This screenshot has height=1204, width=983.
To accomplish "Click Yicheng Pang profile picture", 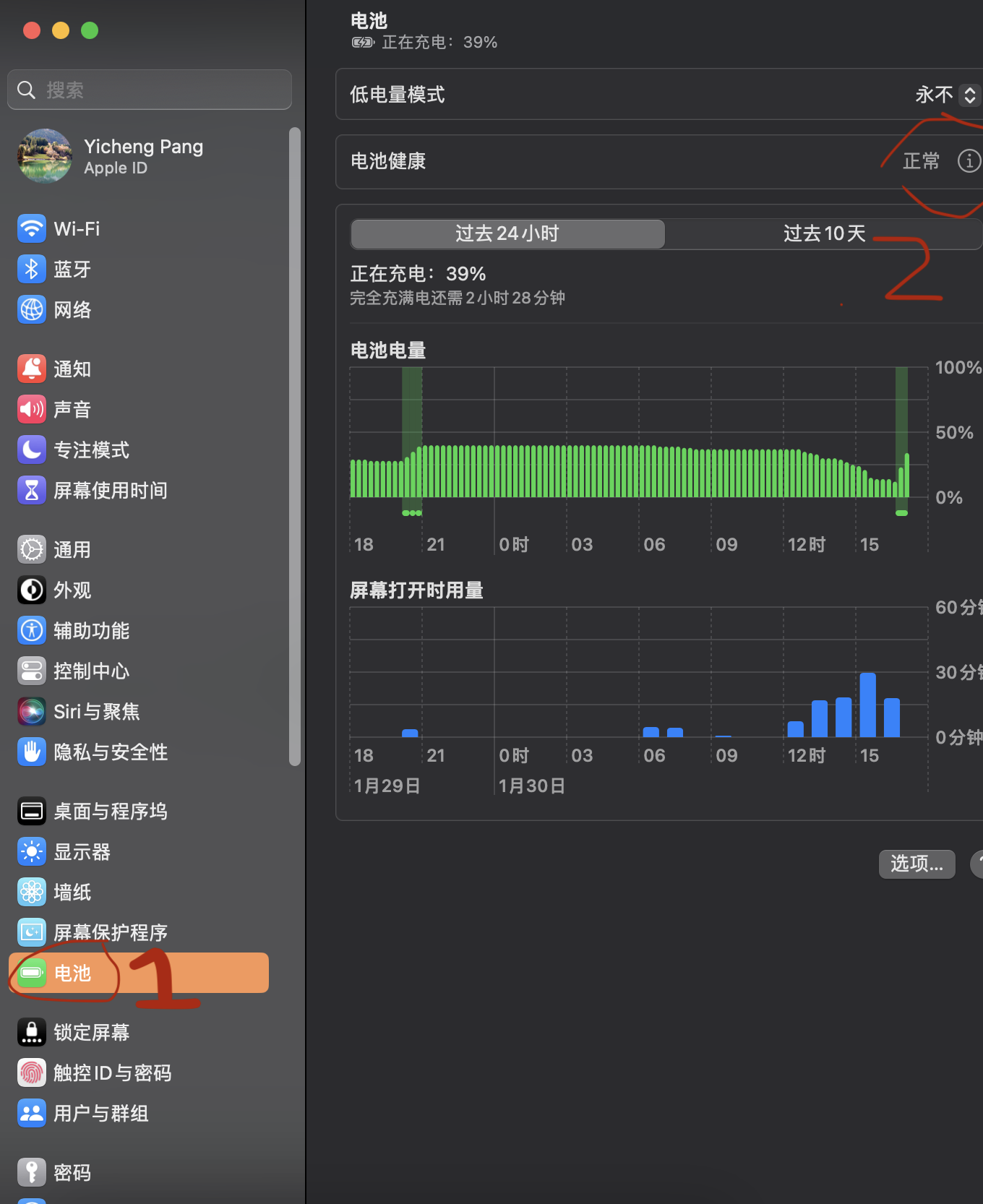I will [45, 157].
